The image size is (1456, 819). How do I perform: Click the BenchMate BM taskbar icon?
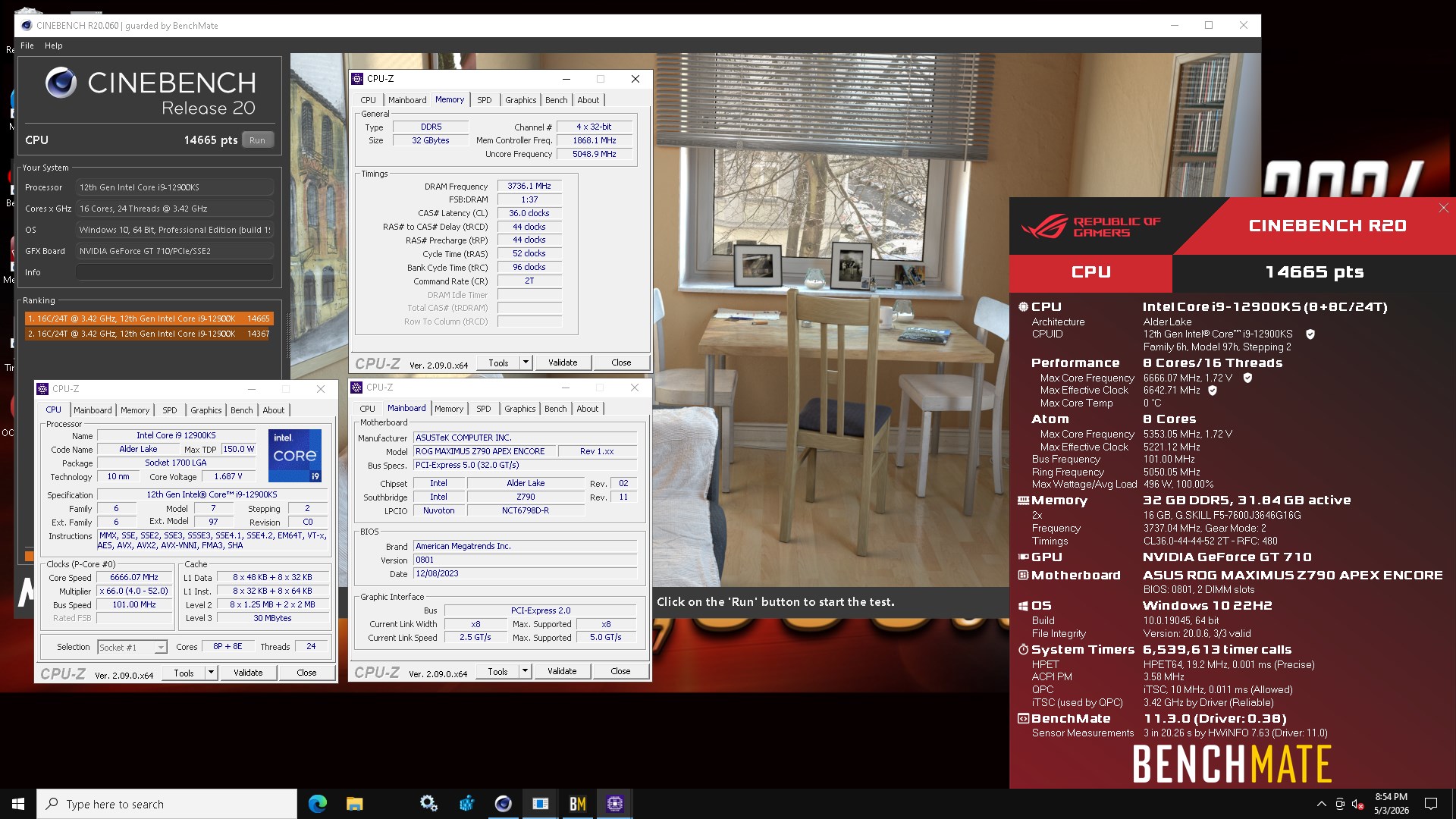577,804
